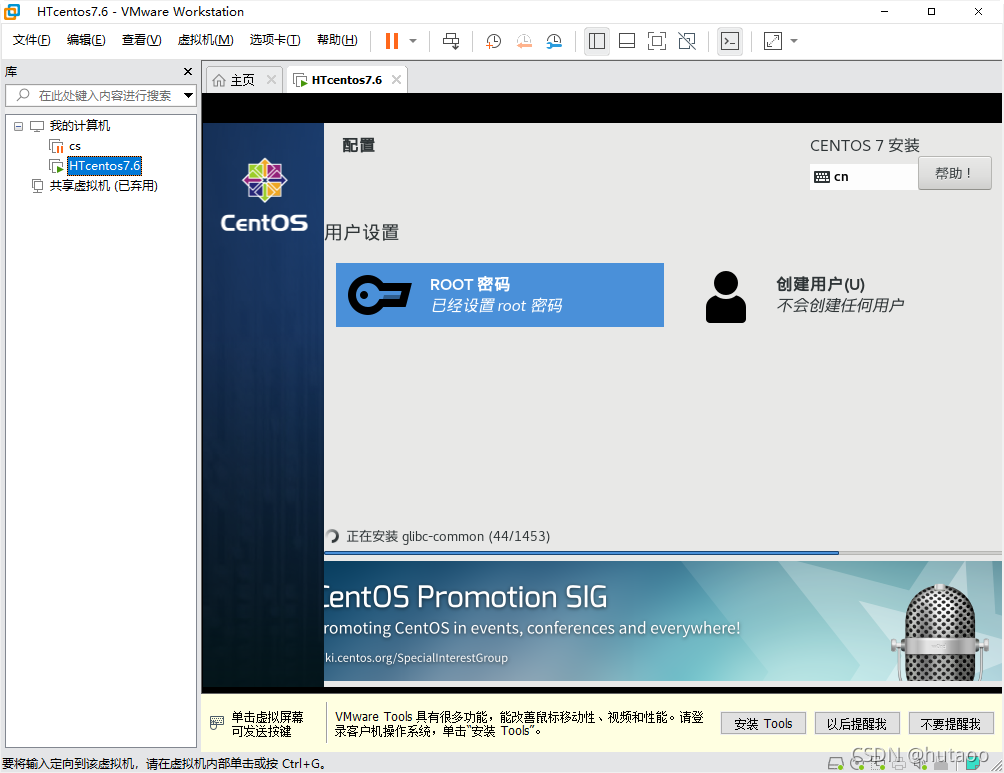The height and width of the screenshot is (773, 1004).
Task: Collapse the 我的计算机 tree node
Action: [19, 126]
